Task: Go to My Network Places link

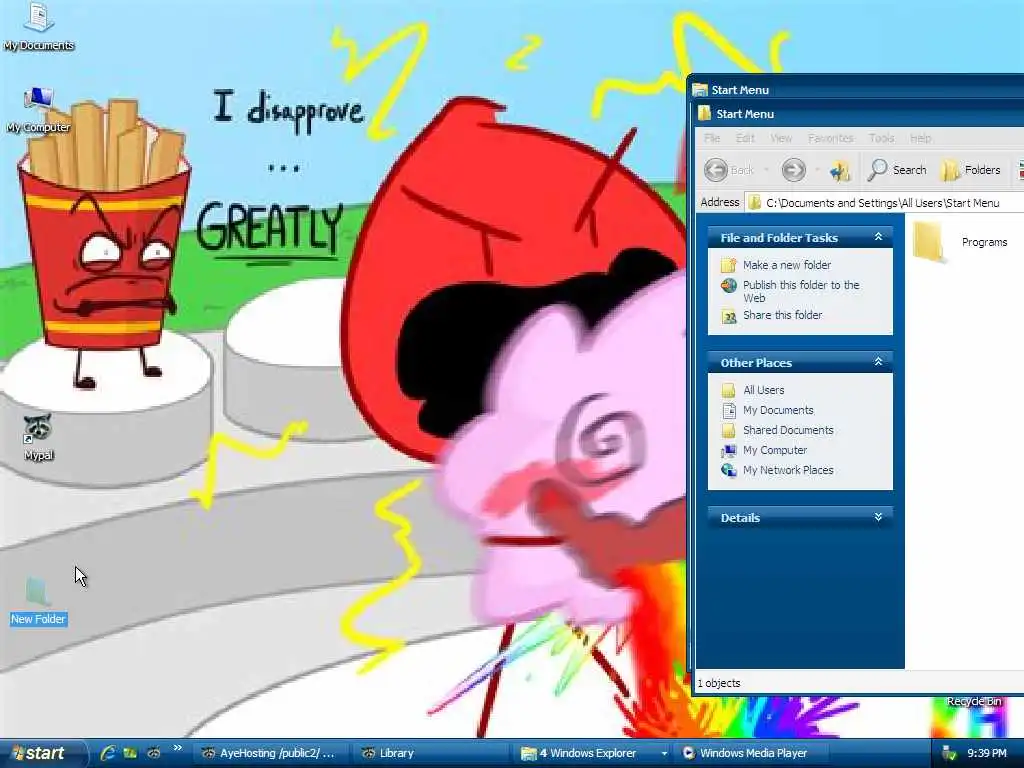Action: [x=788, y=470]
